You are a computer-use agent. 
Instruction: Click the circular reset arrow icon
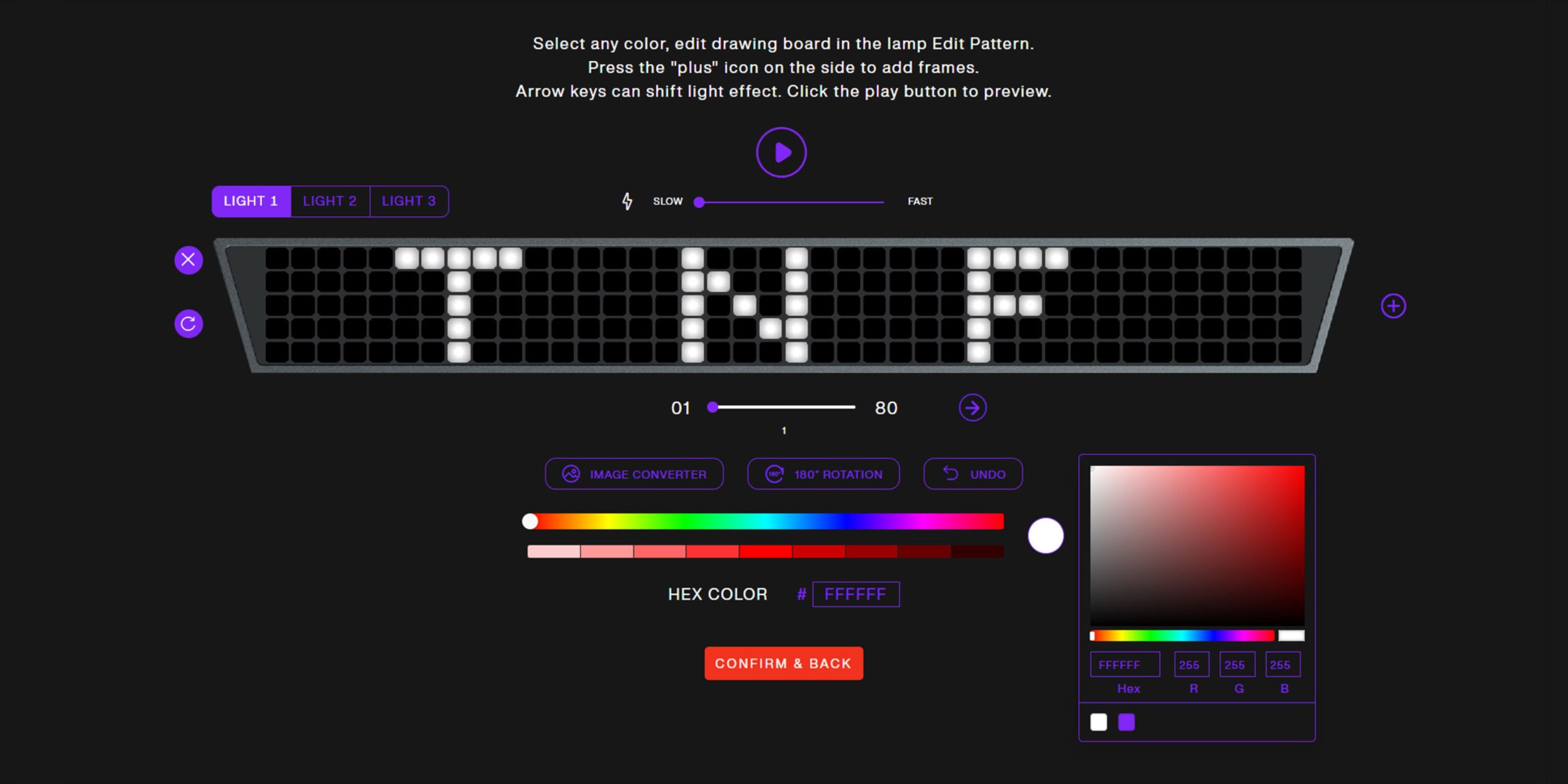click(189, 323)
